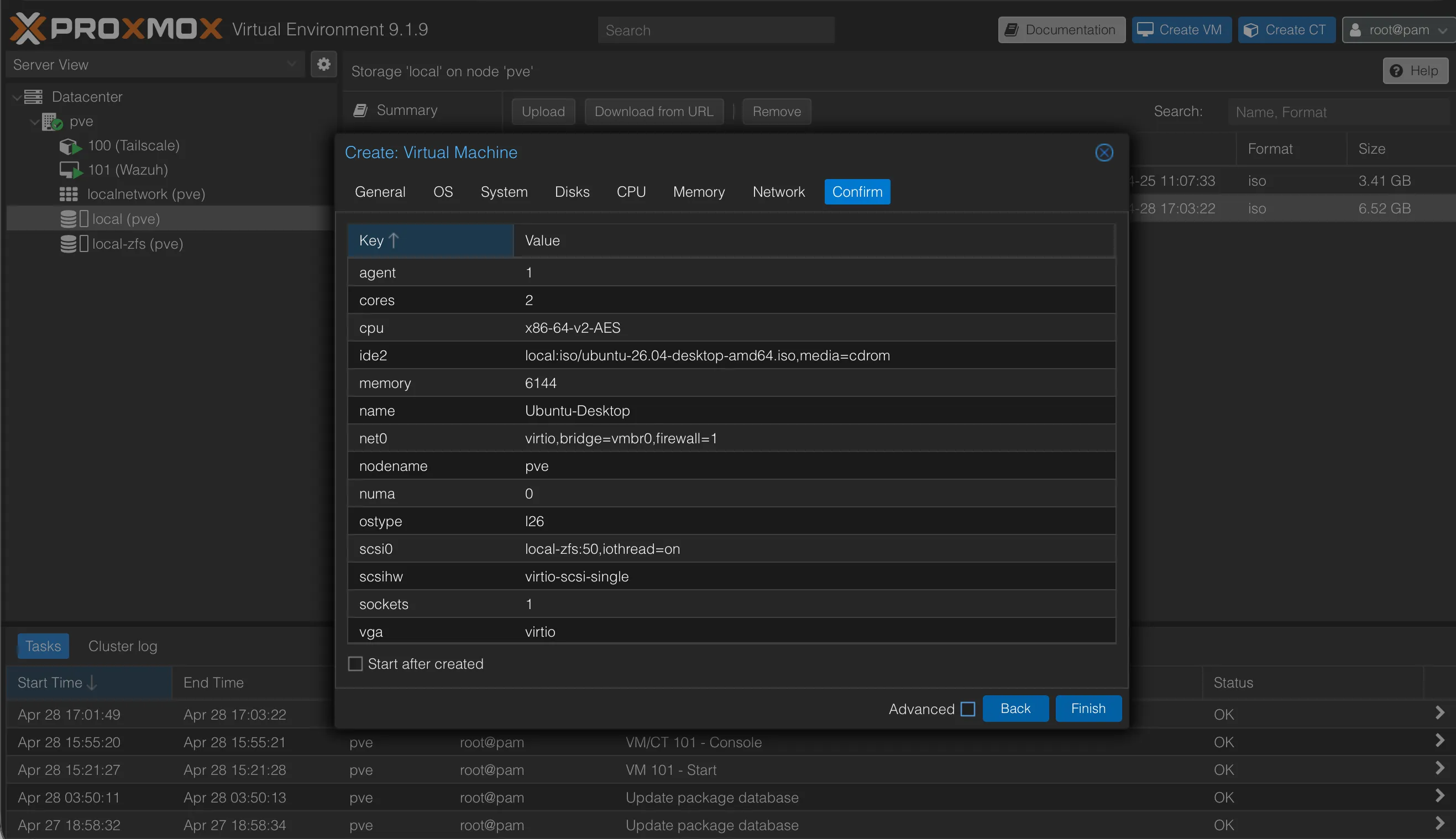Click the Back button
The width and height of the screenshot is (1456, 839).
click(1015, 709)
